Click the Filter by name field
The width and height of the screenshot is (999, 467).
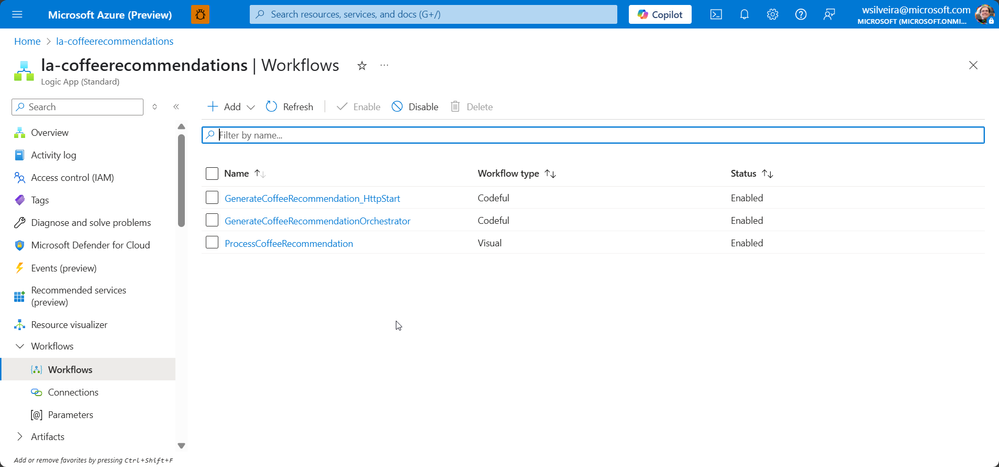tap(593, 135)
